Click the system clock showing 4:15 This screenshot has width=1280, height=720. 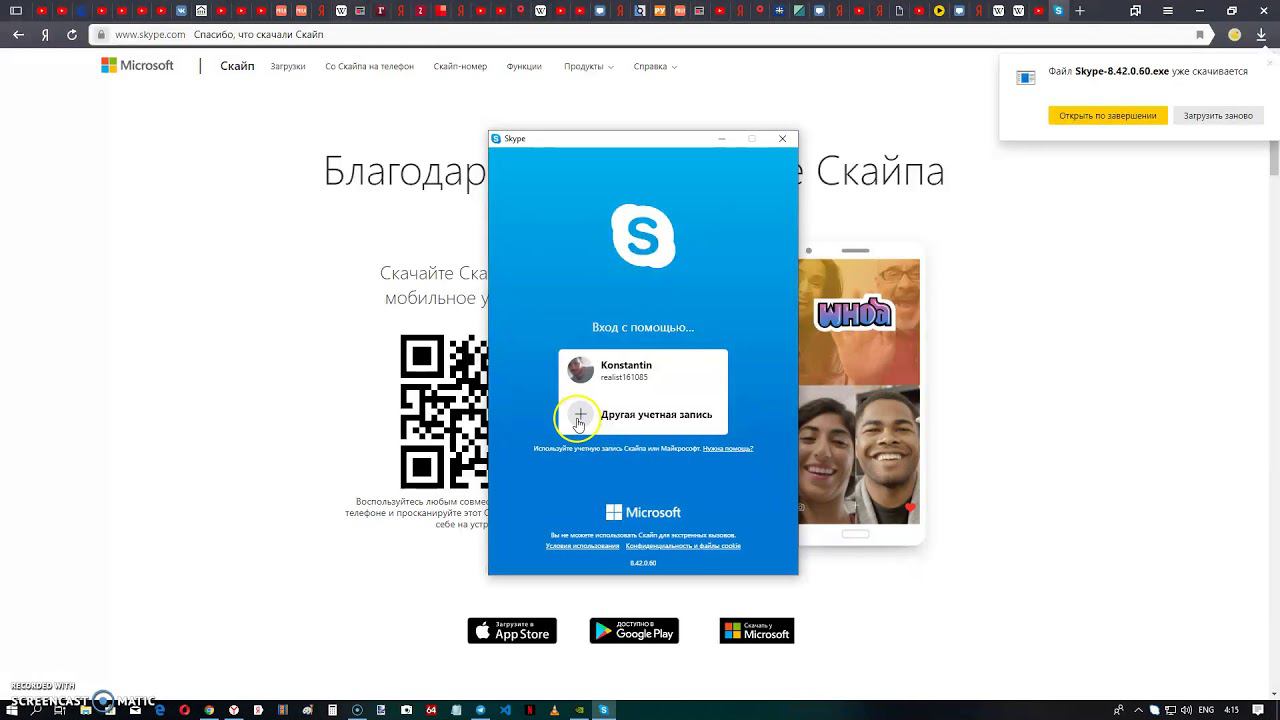click(1231, 710)
